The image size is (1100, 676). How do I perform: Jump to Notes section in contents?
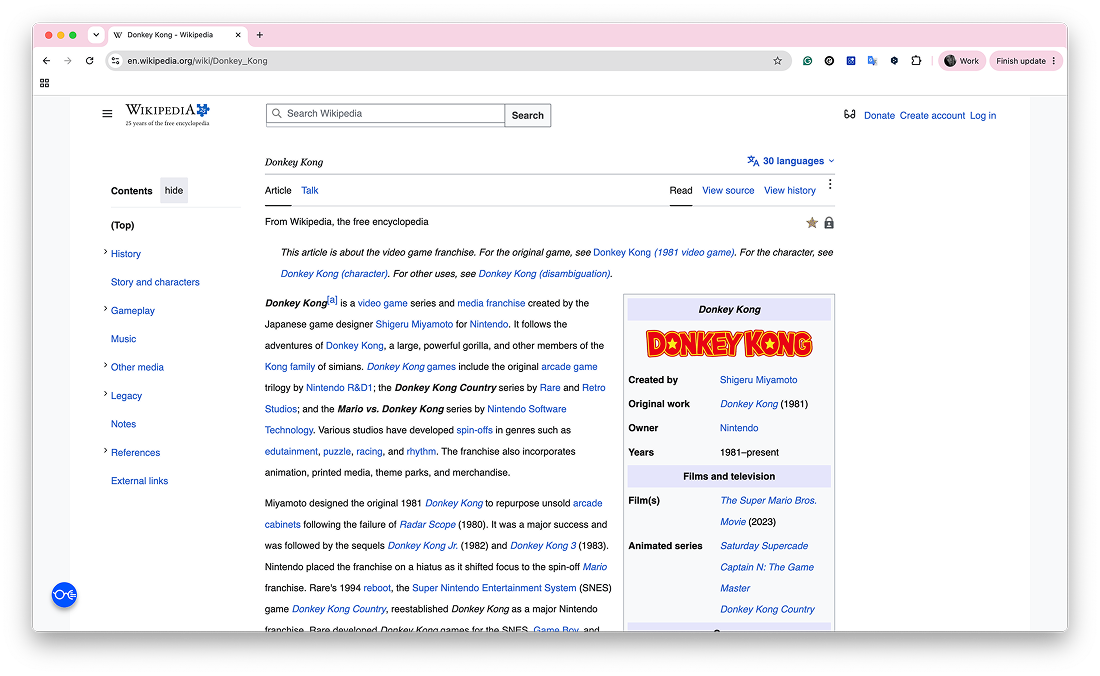(x=123, y=424)
